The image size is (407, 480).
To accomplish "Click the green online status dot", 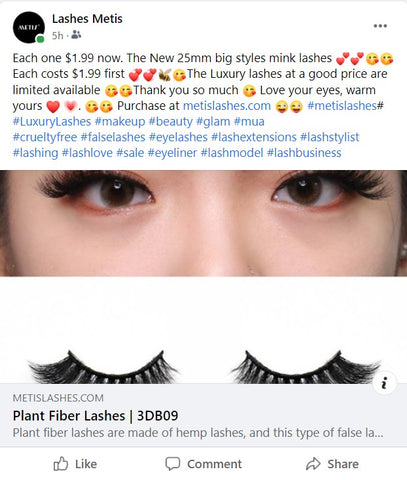I will click(x=40, y=39).
